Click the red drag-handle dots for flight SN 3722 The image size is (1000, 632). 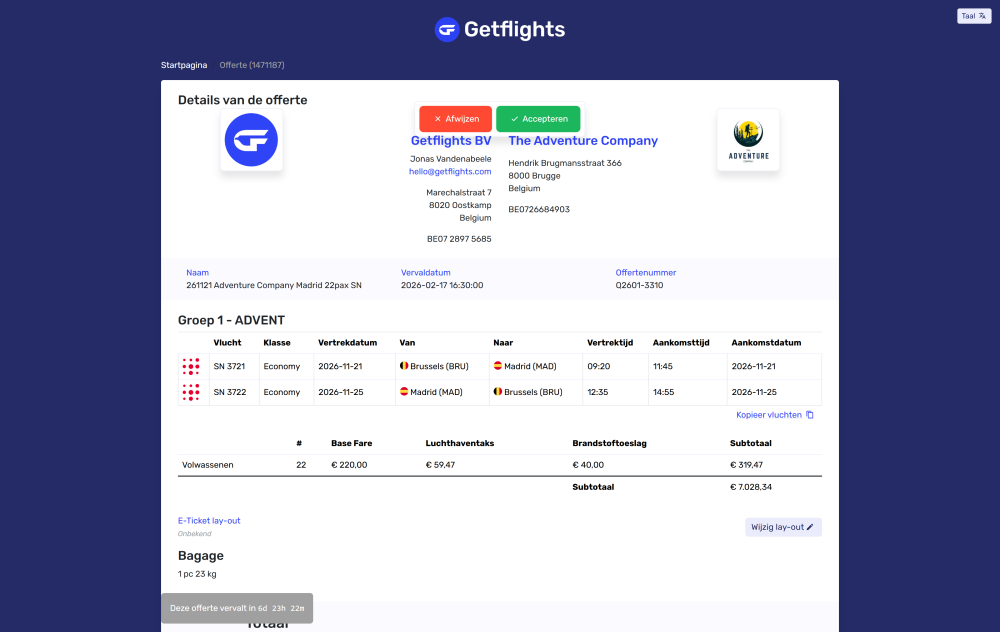click(x=191, y=392)
